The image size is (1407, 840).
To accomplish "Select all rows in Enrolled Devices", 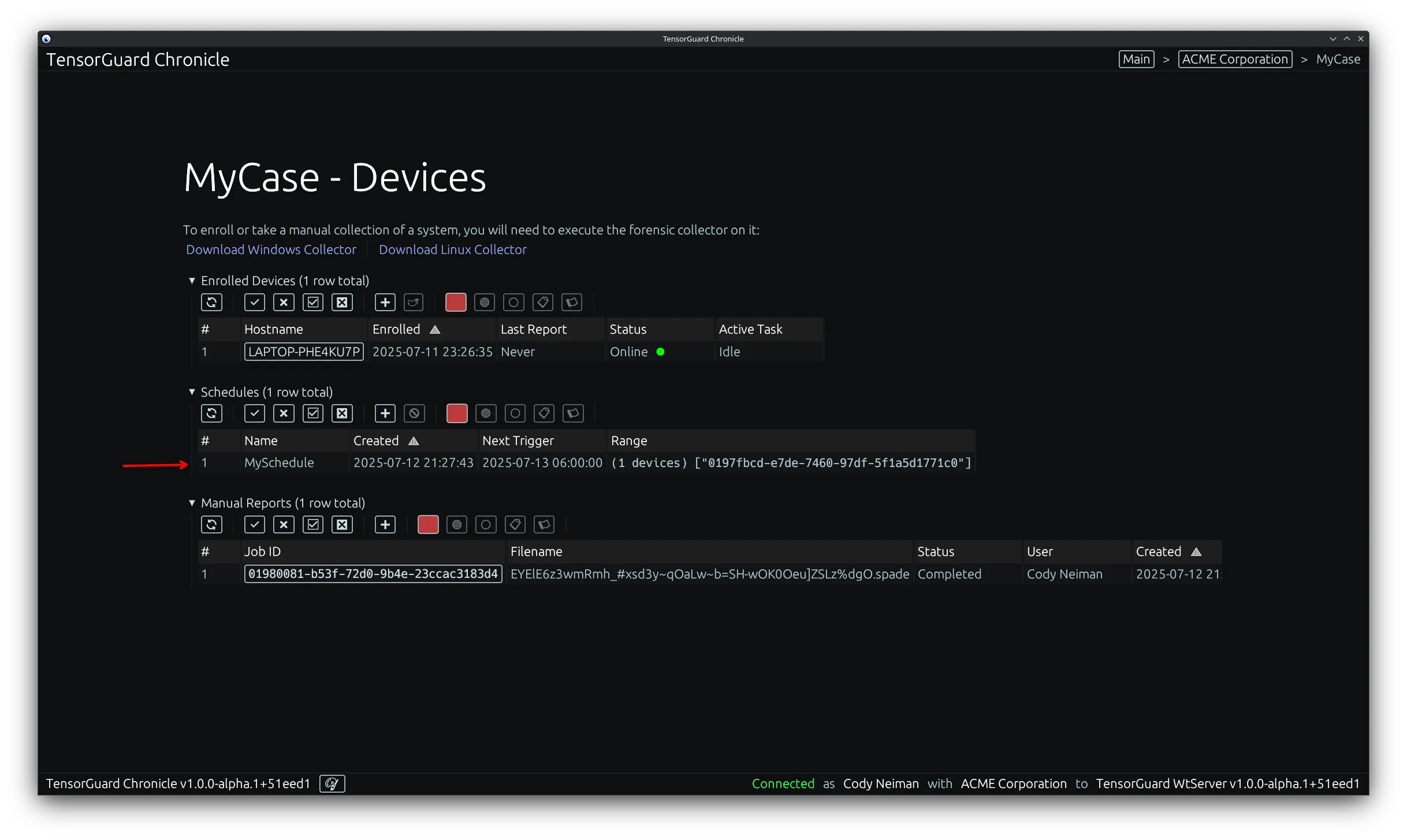I will (x=313, y=302).
